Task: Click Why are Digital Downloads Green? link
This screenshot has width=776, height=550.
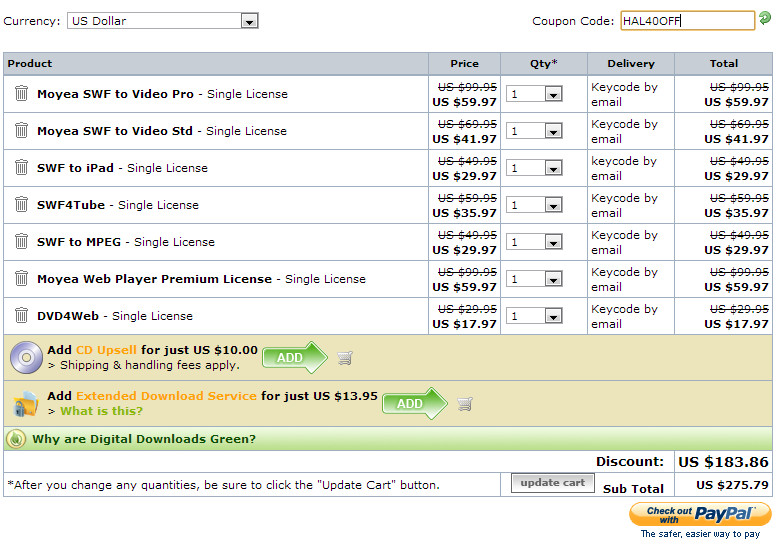Action: 144,439
